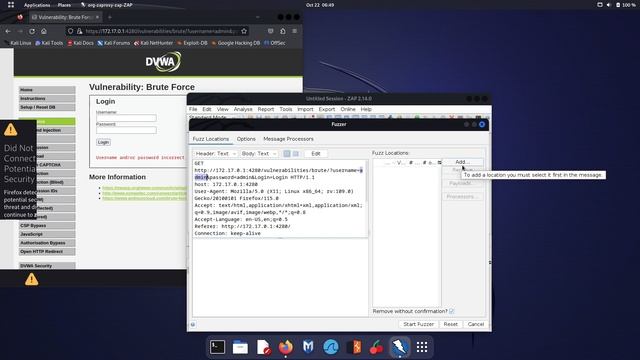Click the Add... fuzz location button
Viewport: 640px width, 360px height.
[x=462, y=162]
